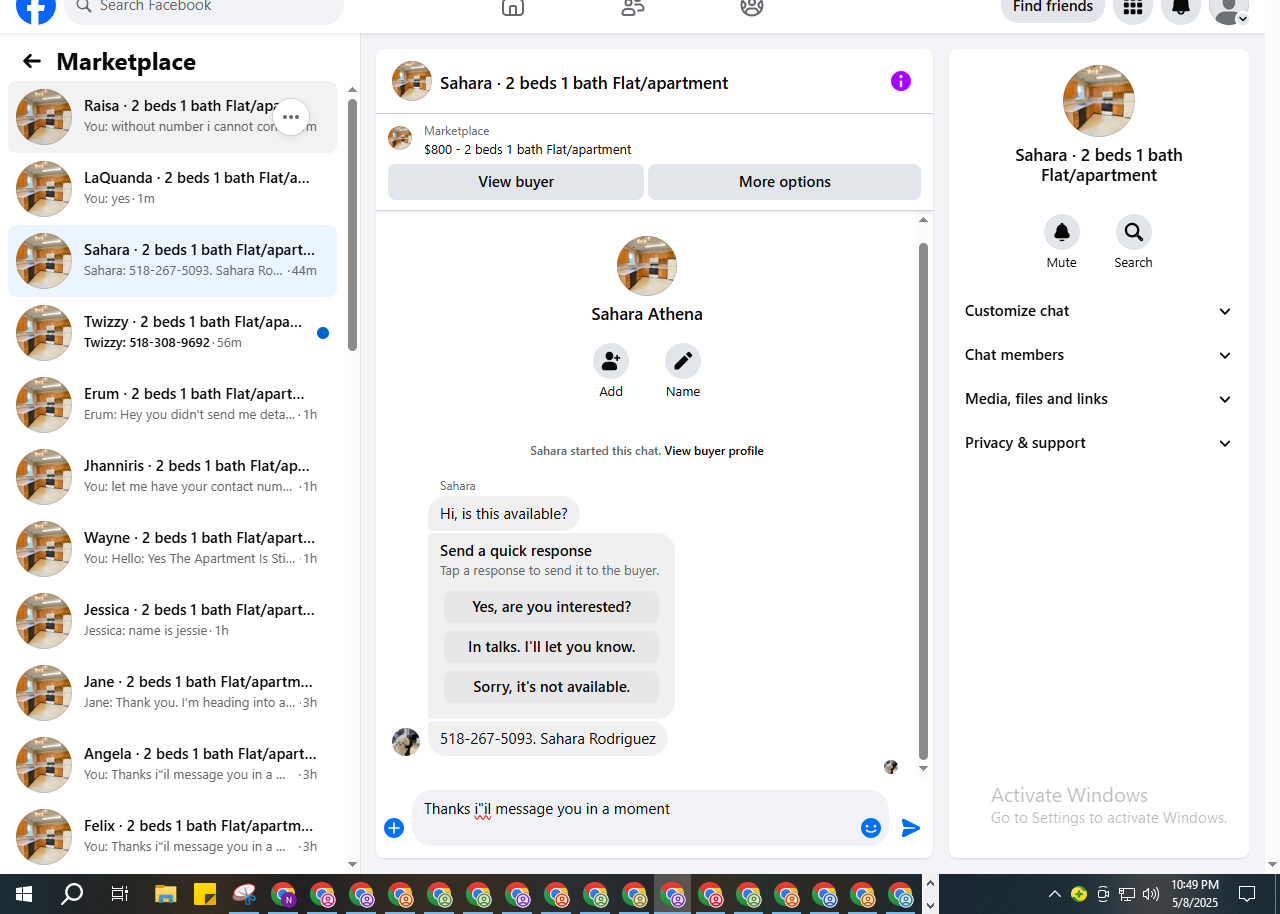The image size is (1280, 914).
Task: Click the Facebook logo
Action: tap(36, 8)
